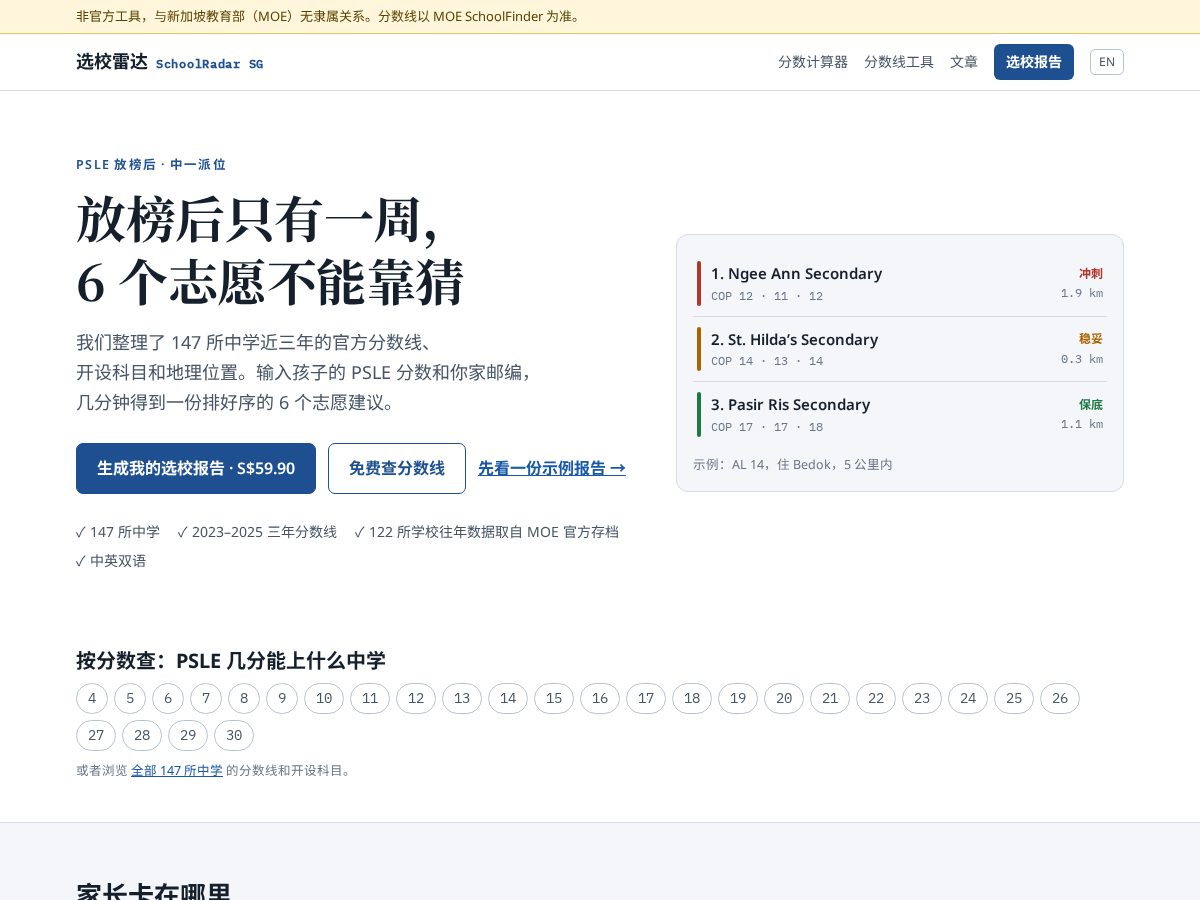Screen dimensions: 1200x900
Task: Click the 稳妥 label
Action: [x=1090, y=339]
